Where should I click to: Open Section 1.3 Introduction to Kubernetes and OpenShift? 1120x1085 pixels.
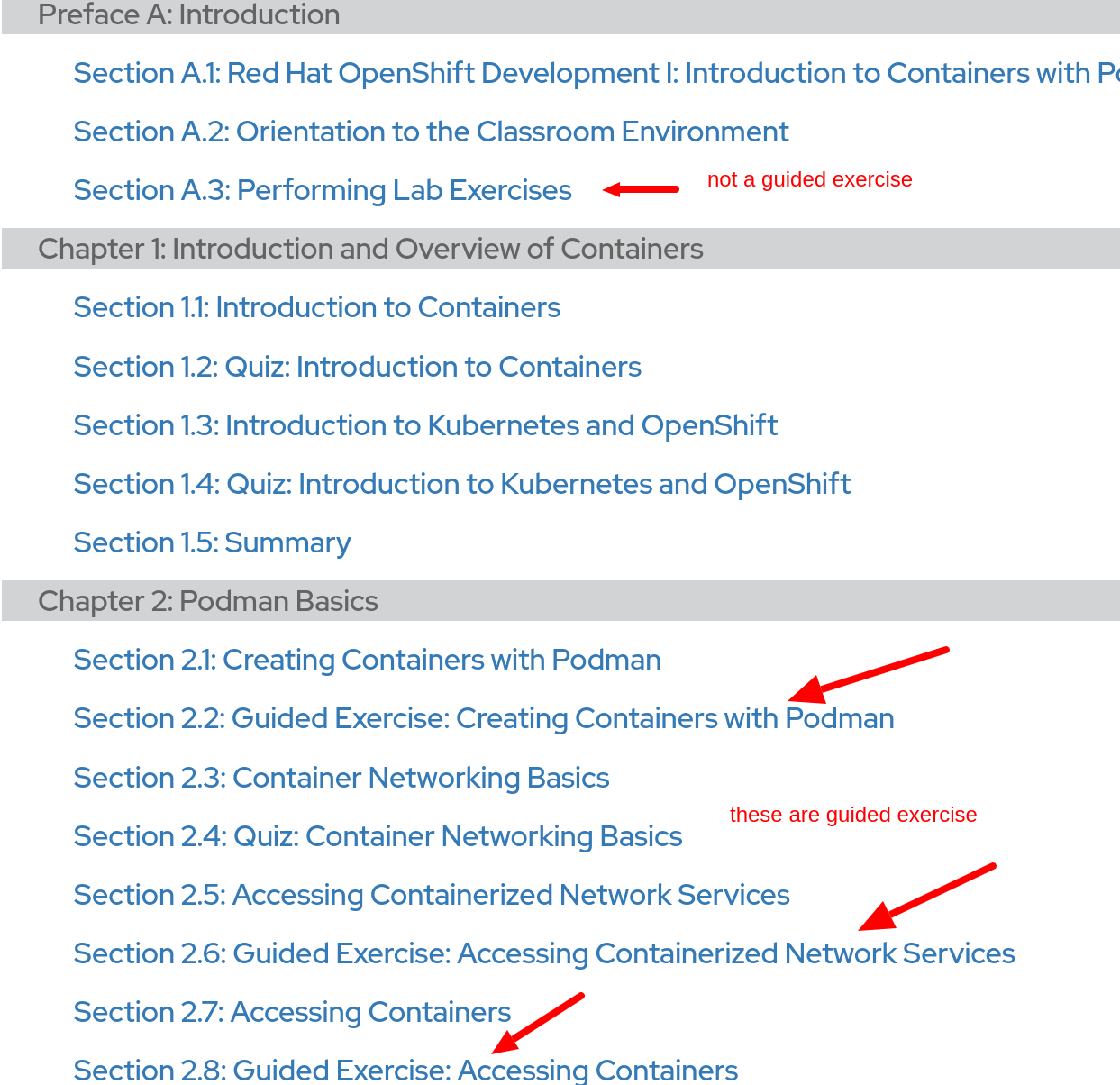click(425, 425)
